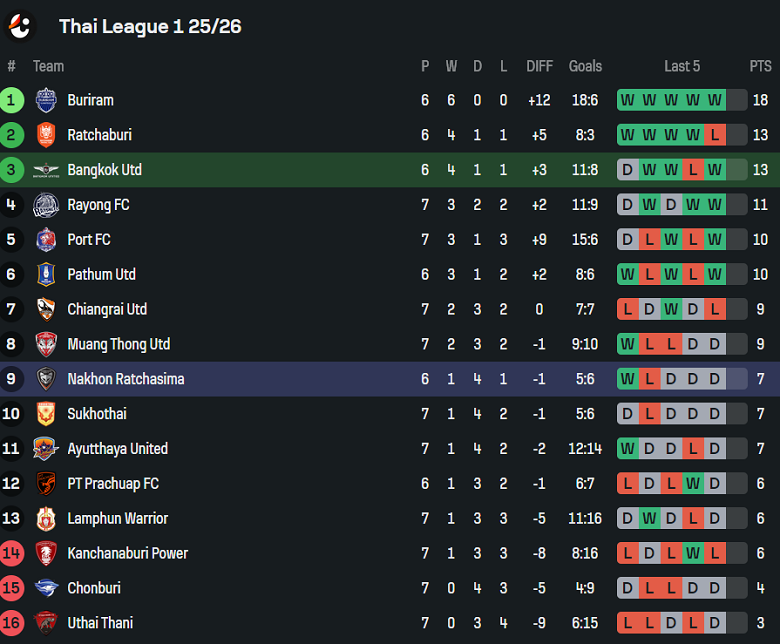Screen dimensions: 780x644
Task: Open the Nakhon Ratchasima team link
Action: [x=126, y=379]
